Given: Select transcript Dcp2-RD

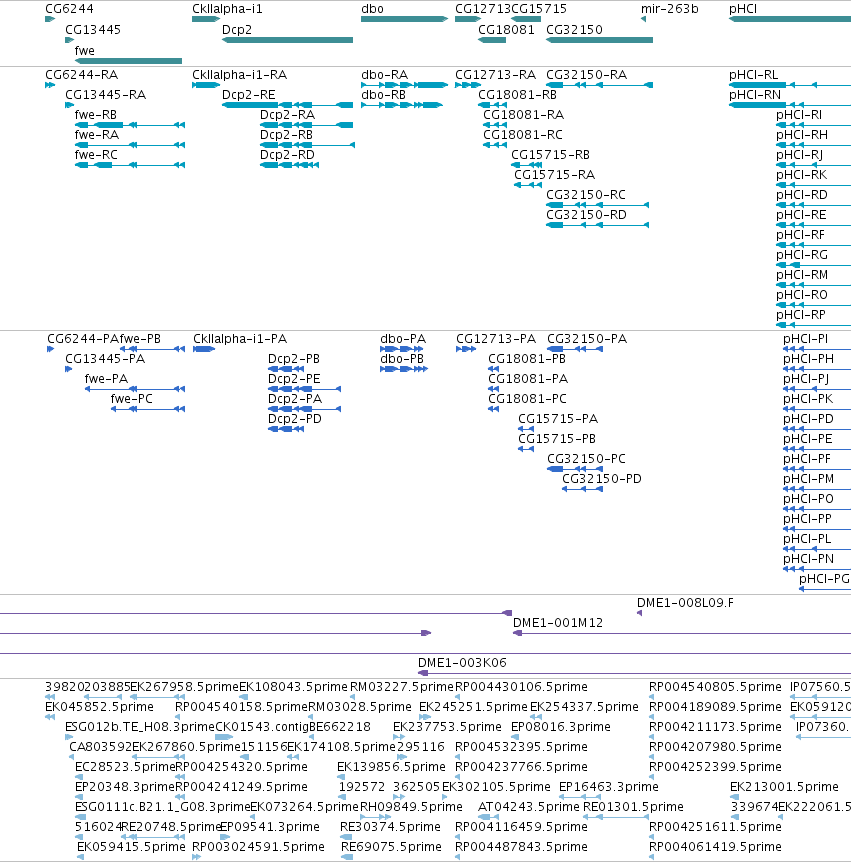Looking at the screenshot, I should point(287,155).
